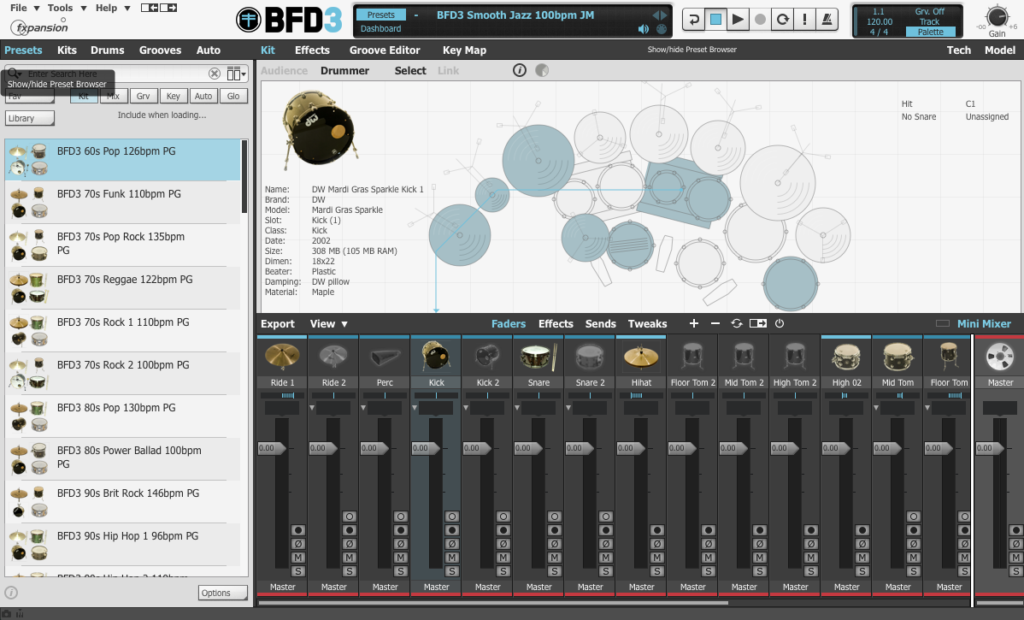Image resolution: width=1024 pixels, height=620 pixels.
Task: Click the info icon beside Link
Action: [x=519, y=70]
